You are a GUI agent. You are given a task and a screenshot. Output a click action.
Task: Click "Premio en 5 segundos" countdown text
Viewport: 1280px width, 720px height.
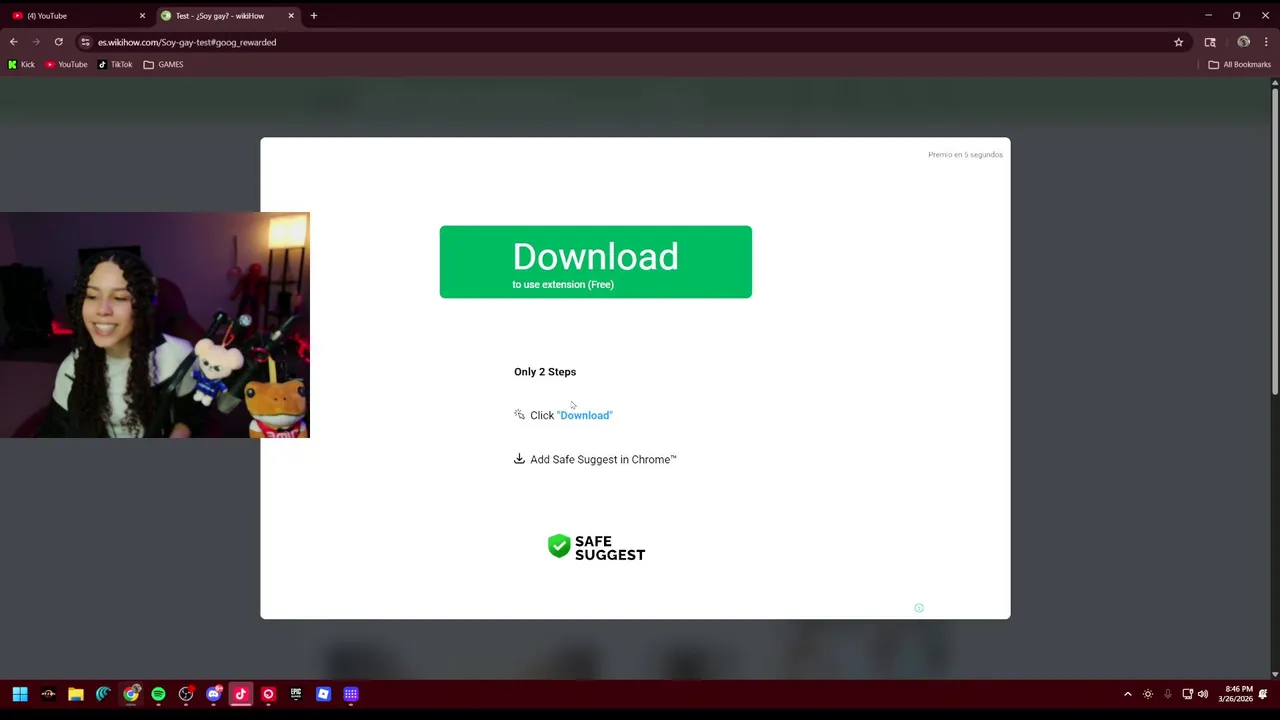point(965,155)
